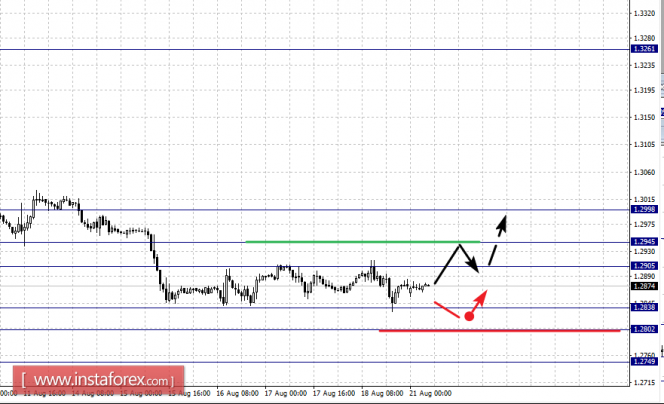Click the 21 Aug 00:00 time label
The width and height of the screenshot is (664, 404).
430,393
